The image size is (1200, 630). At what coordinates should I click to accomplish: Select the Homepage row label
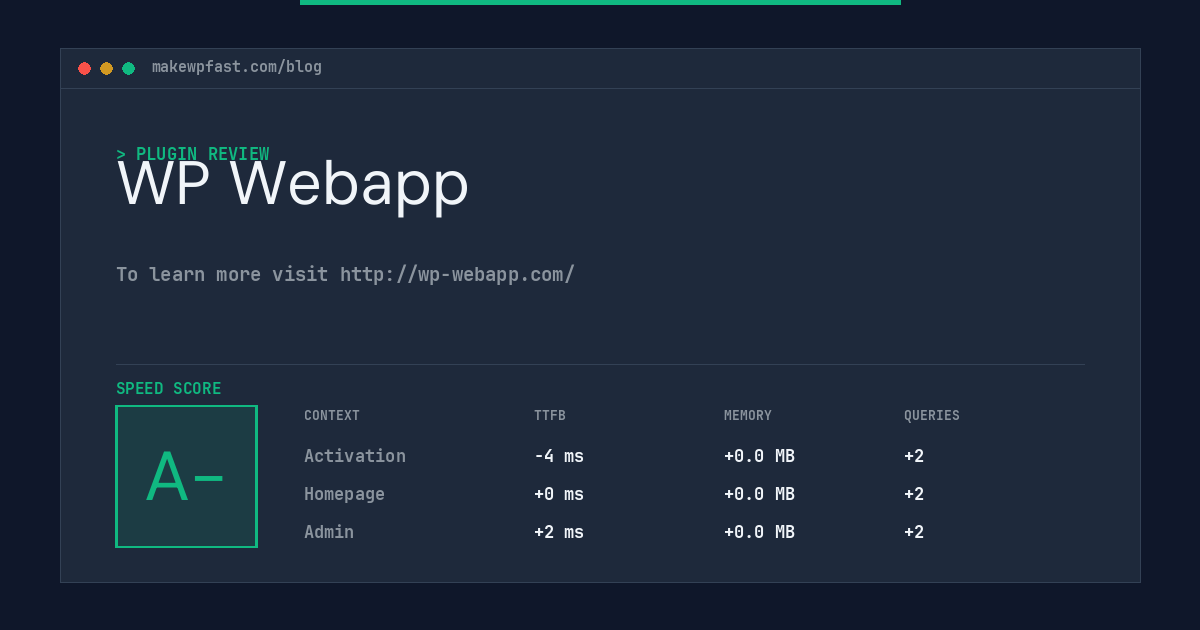pyautogui.click(x=344, y=494)
